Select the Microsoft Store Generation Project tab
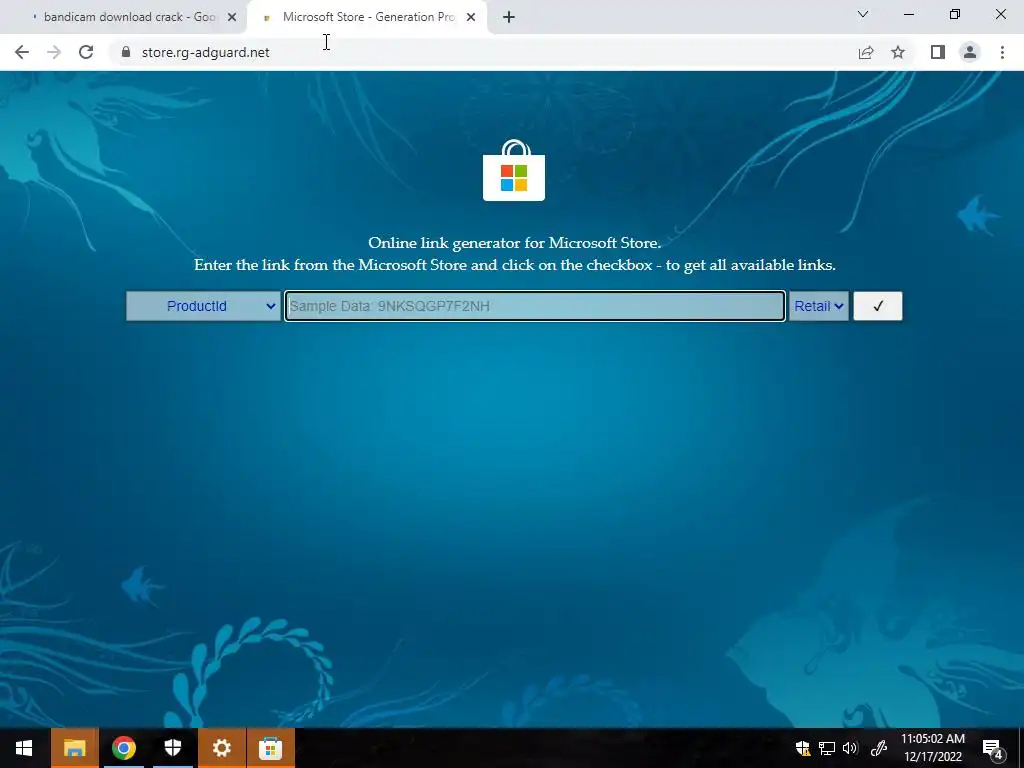The height and width of the screenshot is (768, 1024). (x=368, y=18)
